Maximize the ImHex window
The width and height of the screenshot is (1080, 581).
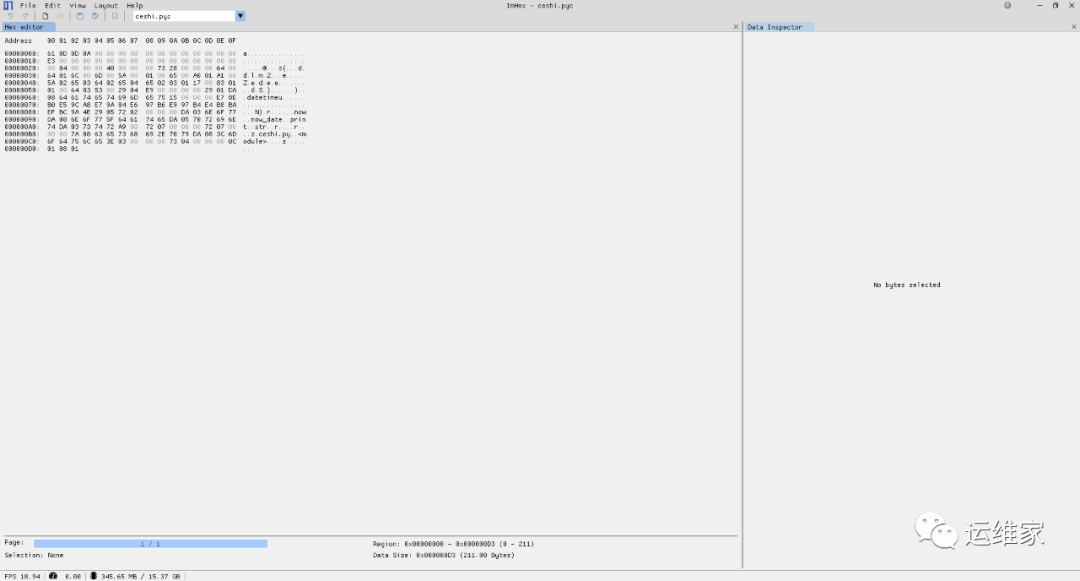pos(1055,6)
